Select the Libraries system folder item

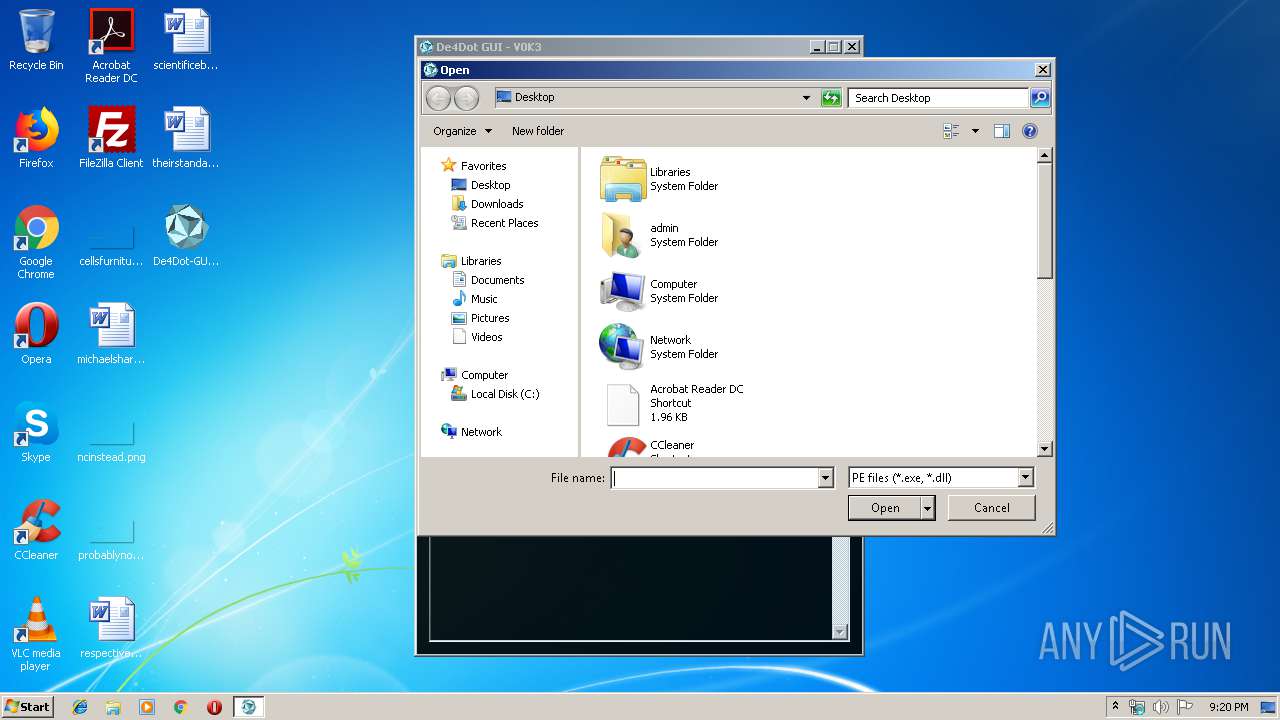tap(660, 179)
